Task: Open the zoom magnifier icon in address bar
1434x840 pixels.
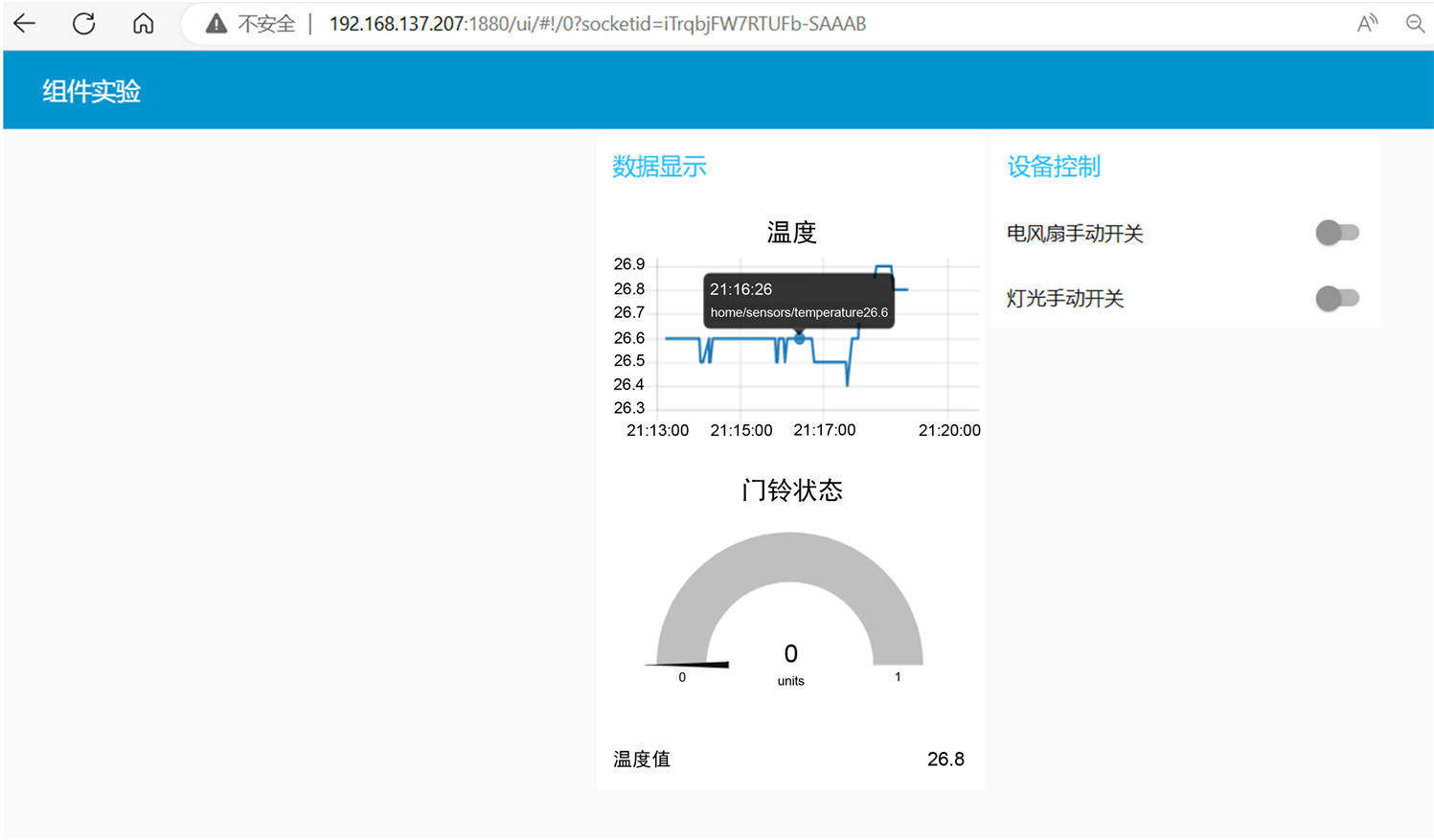Action: pyautogui.click(x=1415, y=24)
